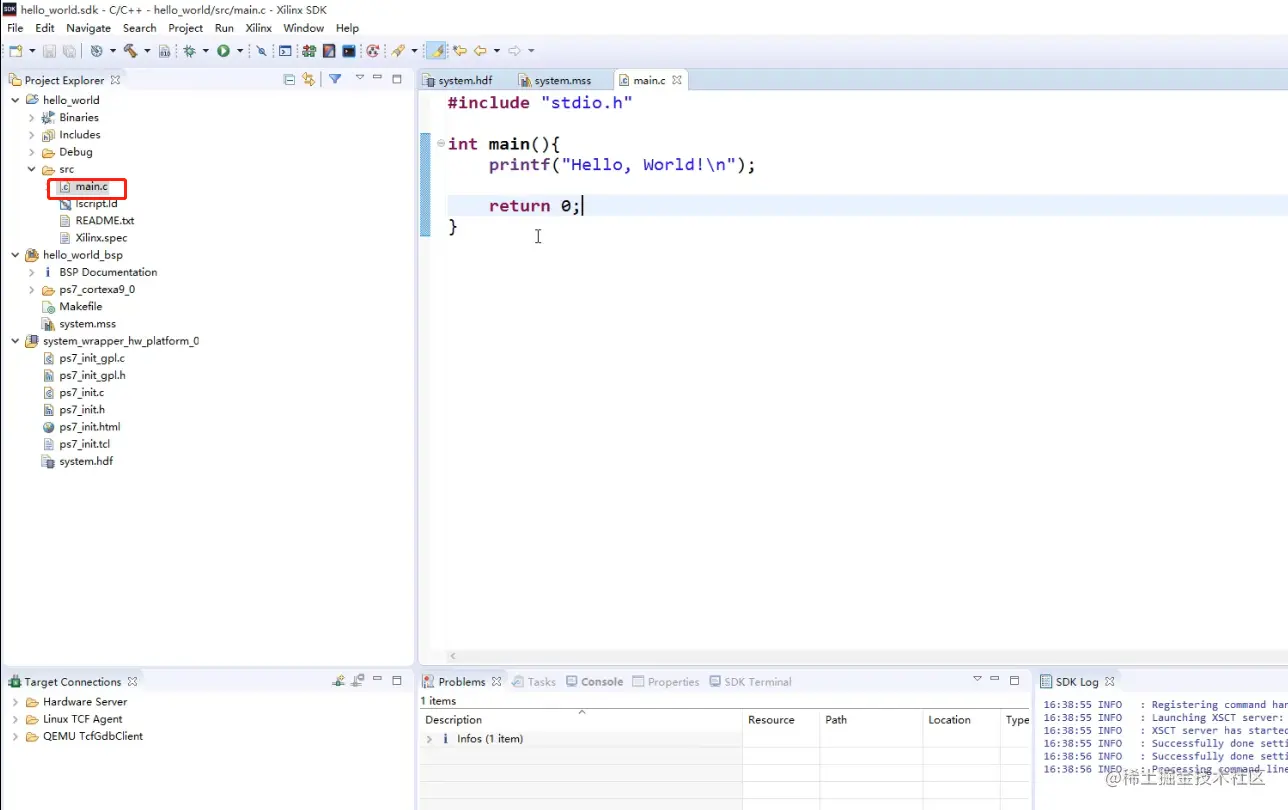Screen dimensions: 1288x810
Task: Click the New file toolbar icon
Action: [x=15, y=51]
